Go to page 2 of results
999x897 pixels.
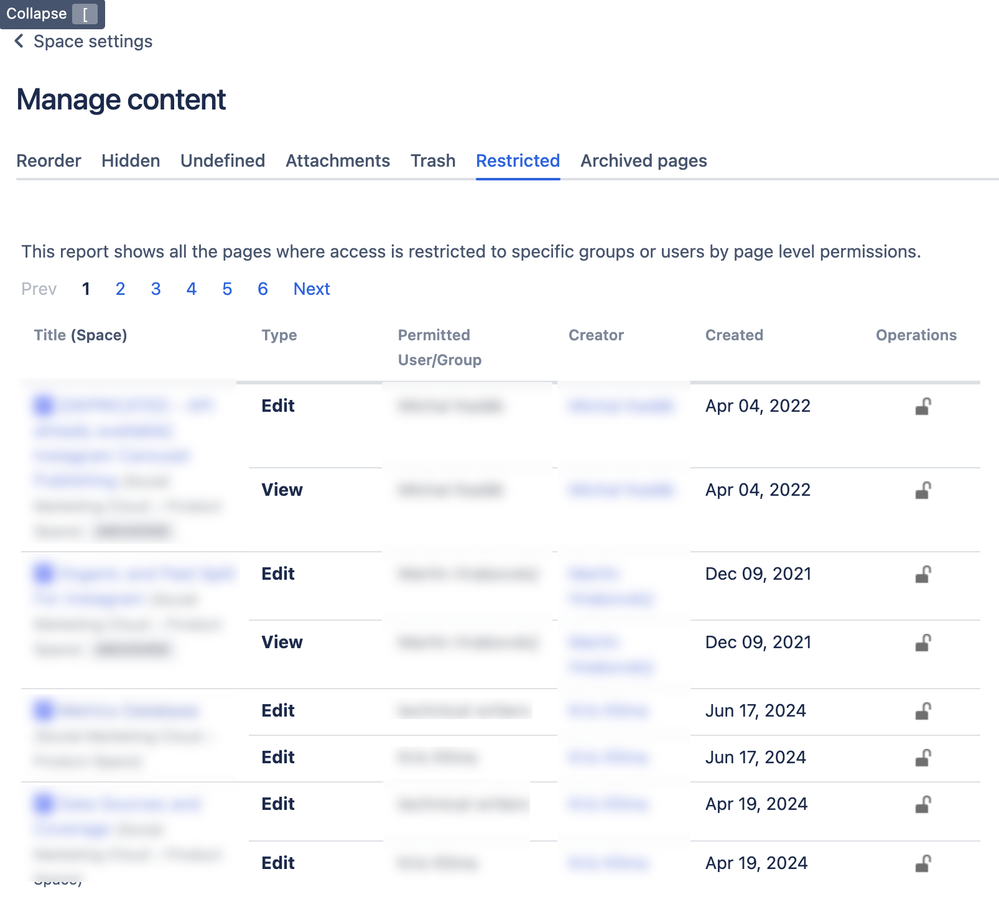[x=120, y=289]
